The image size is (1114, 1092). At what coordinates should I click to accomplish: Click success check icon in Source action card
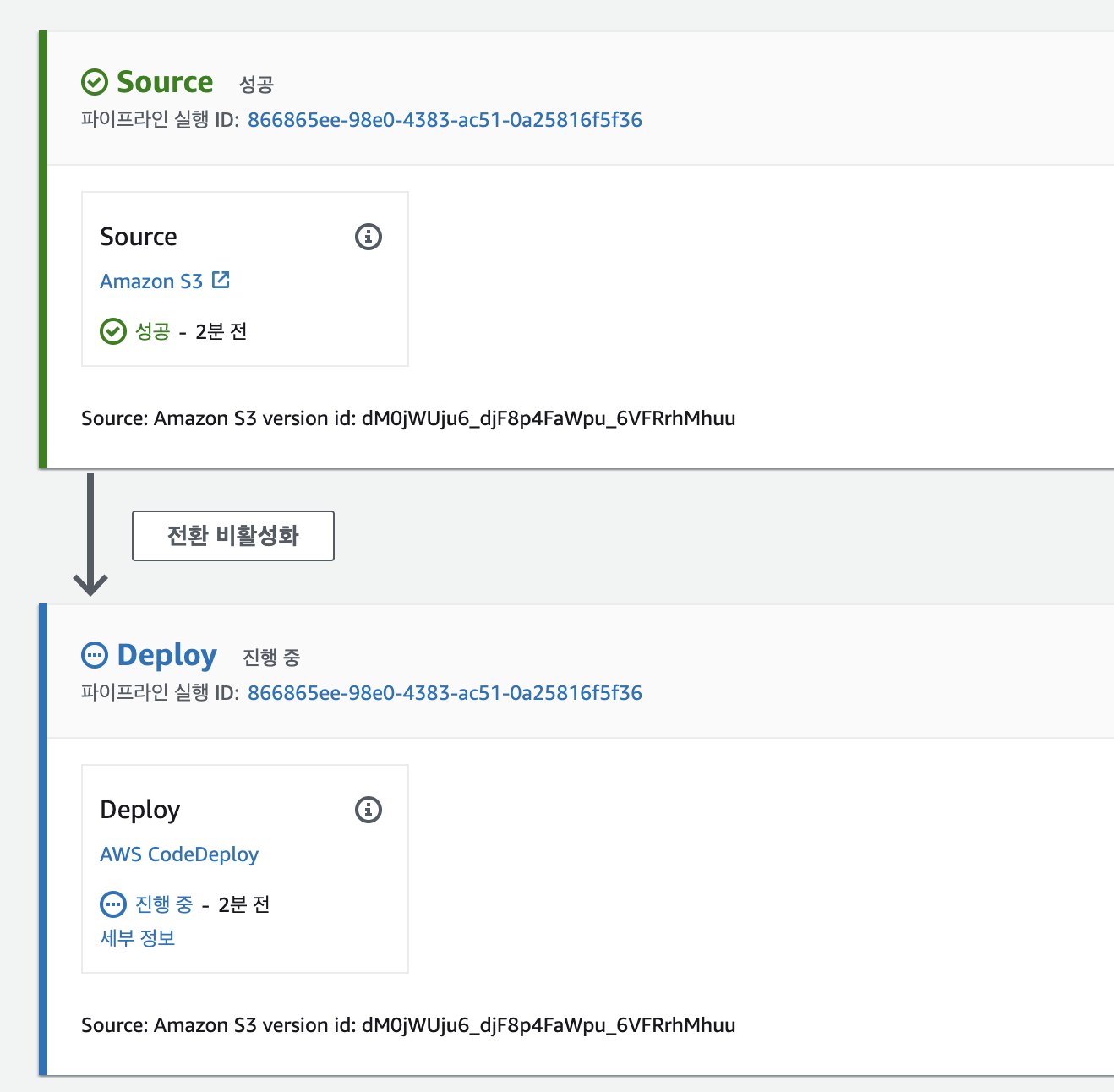(x=113, y=331)
